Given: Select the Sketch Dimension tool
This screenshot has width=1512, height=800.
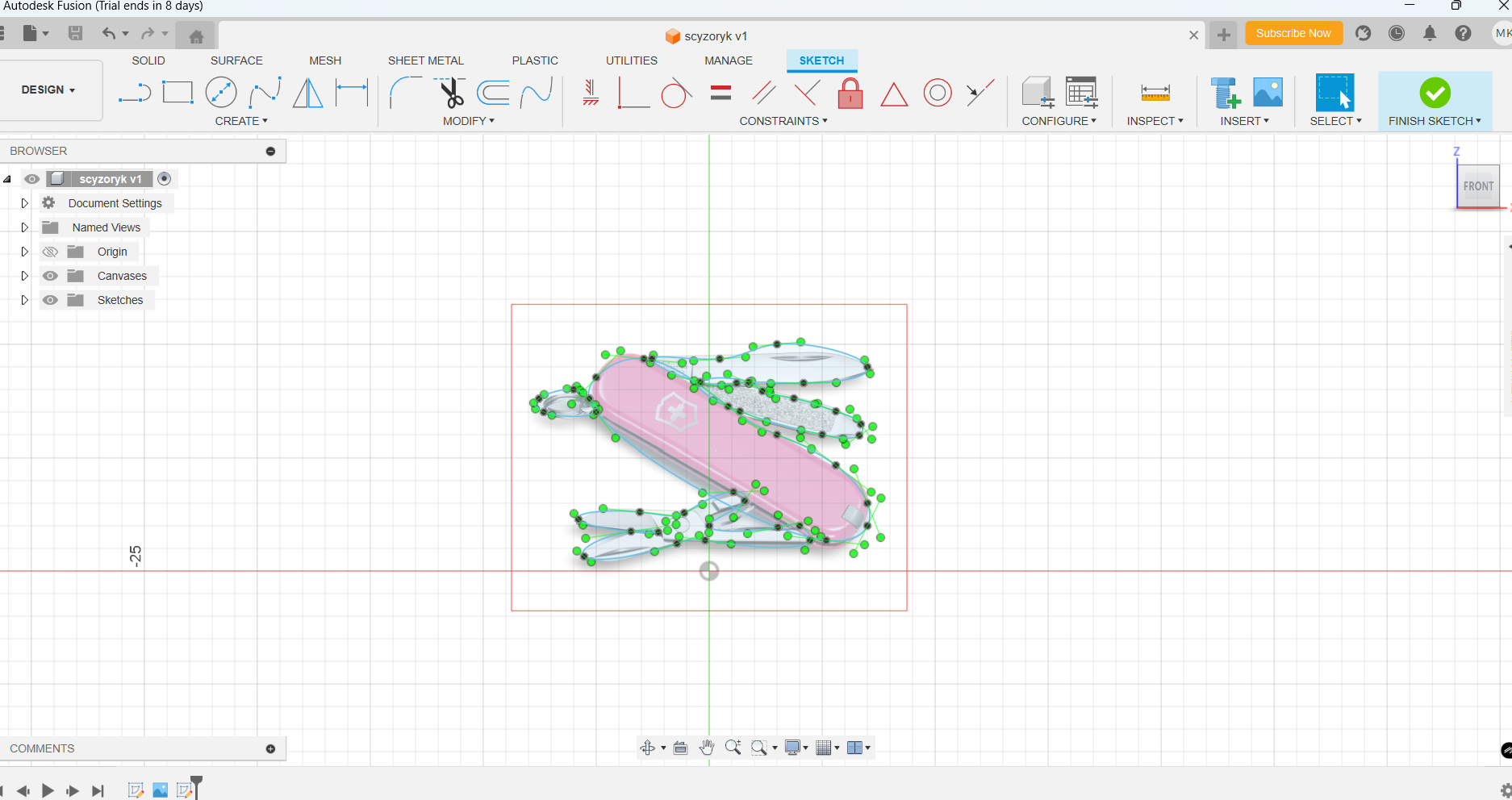Looking at the screenshot, I should (x=352, y=93).
